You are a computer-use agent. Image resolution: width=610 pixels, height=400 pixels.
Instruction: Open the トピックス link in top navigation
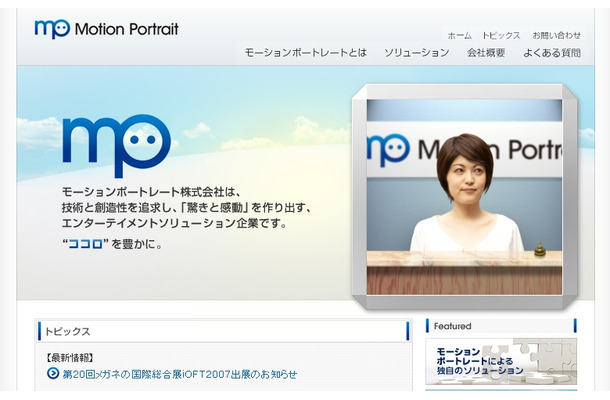501,36
